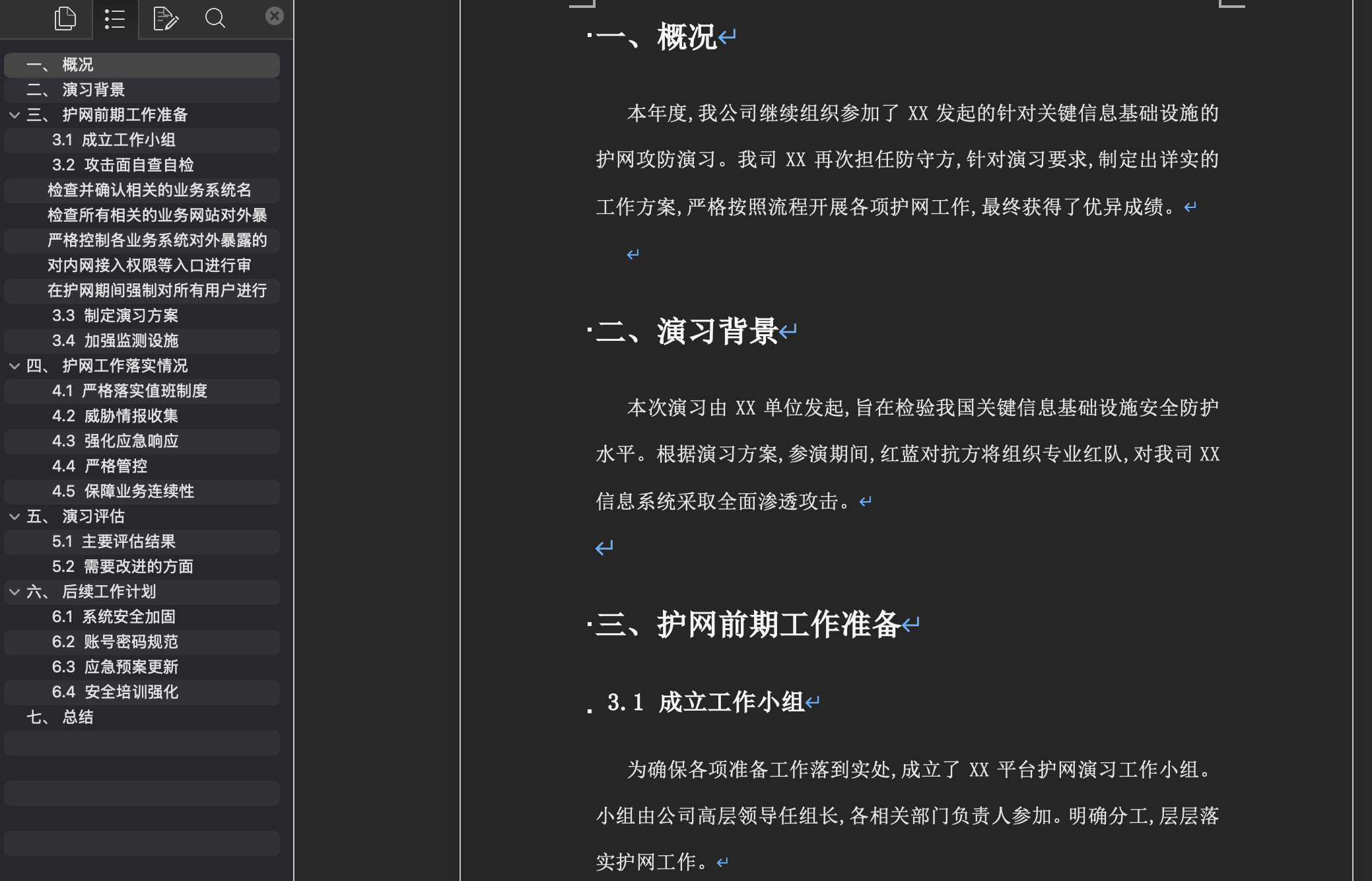Open the sidebar search magnifier icon
Screen dimensions: 1372x881
(215, 18)
